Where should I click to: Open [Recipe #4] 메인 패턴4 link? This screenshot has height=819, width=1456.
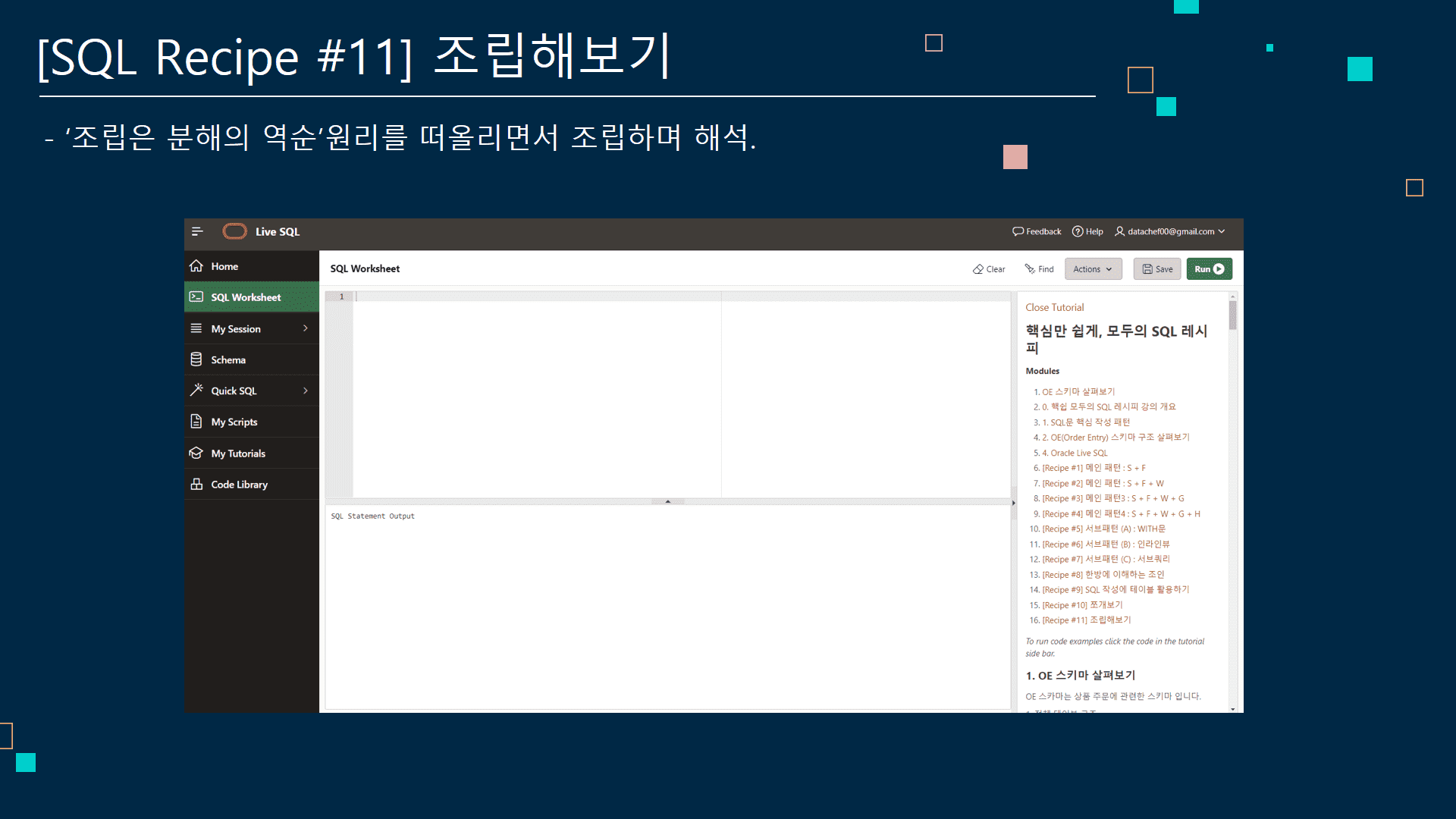pos(1121,513)
